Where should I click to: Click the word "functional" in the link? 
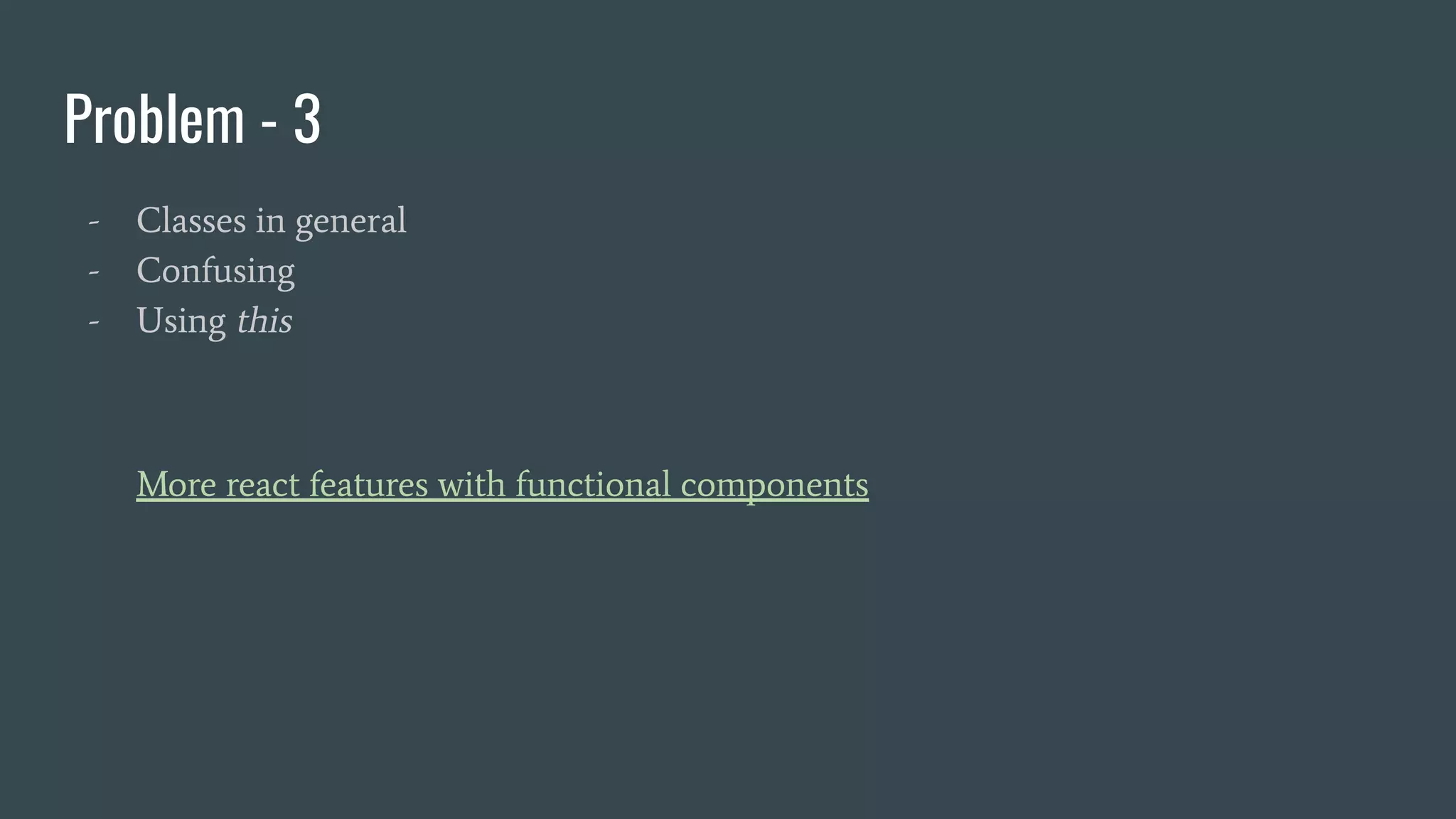click(x=593, y=484)
